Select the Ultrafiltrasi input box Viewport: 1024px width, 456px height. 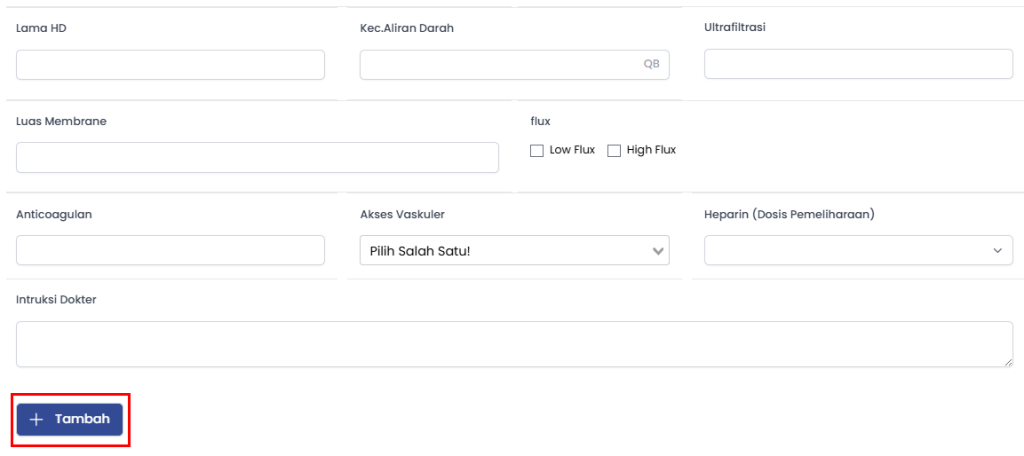pyautogui.click(x=858, y=64)
